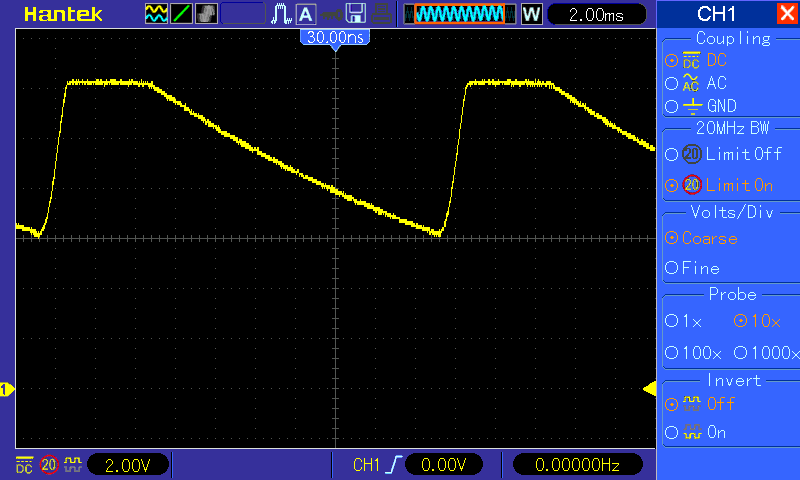The height and width of the screenshot is (480, 800).
Task: Click the 2.00V volts per division readout
Action: pos(128,465)
